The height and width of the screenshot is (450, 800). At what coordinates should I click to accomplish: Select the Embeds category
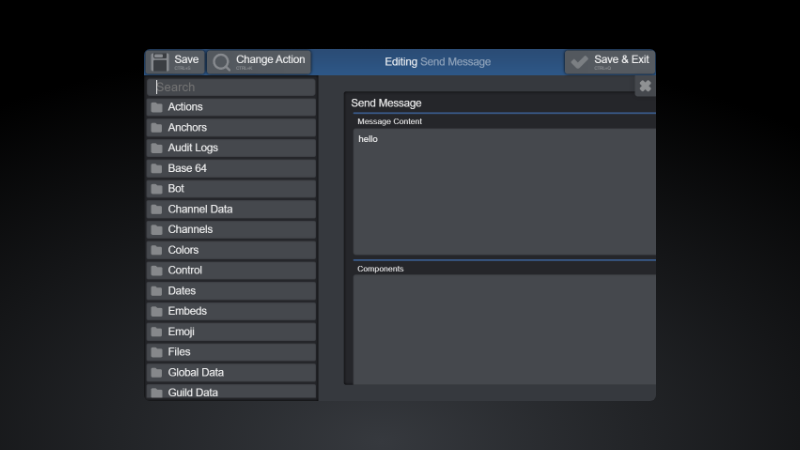point(187,311)
